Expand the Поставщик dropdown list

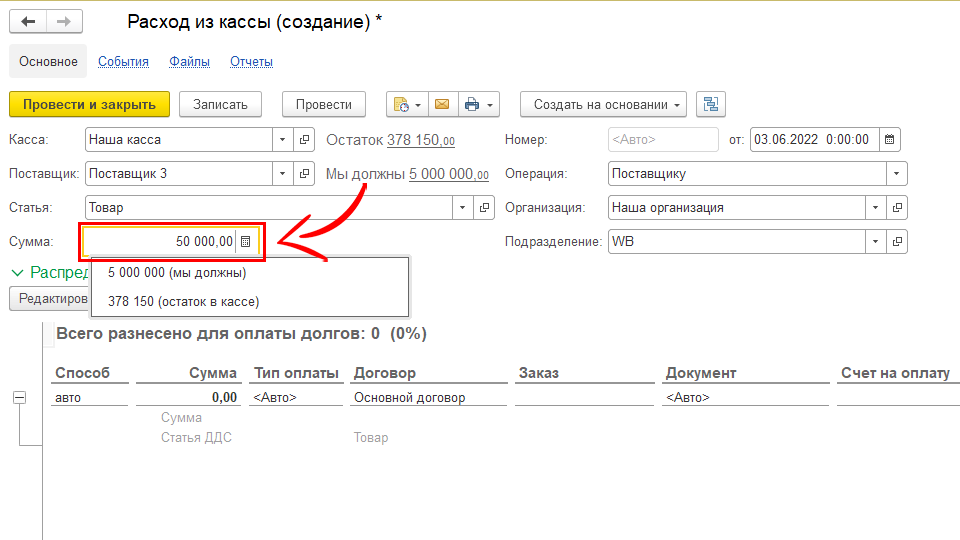[282, 174]
